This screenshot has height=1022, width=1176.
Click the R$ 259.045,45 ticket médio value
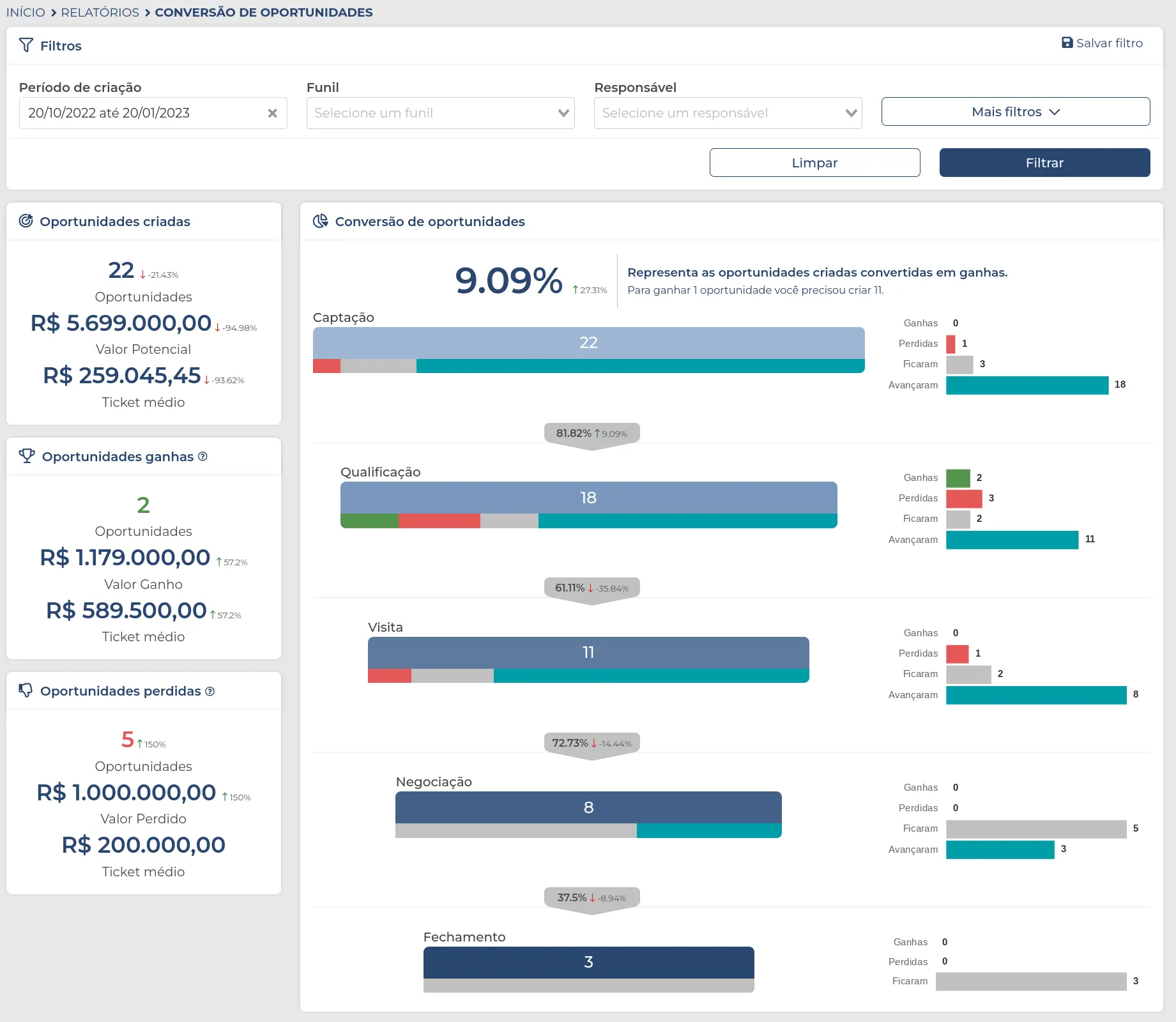tap(122, 376)
